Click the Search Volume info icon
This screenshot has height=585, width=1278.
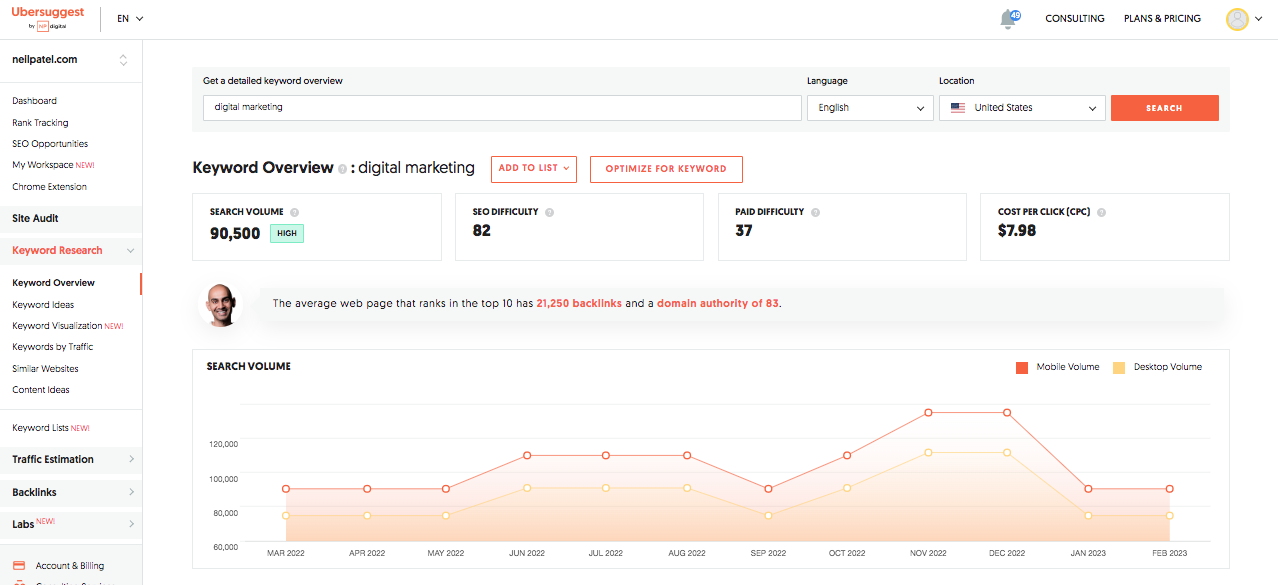[x=294, y=212]
